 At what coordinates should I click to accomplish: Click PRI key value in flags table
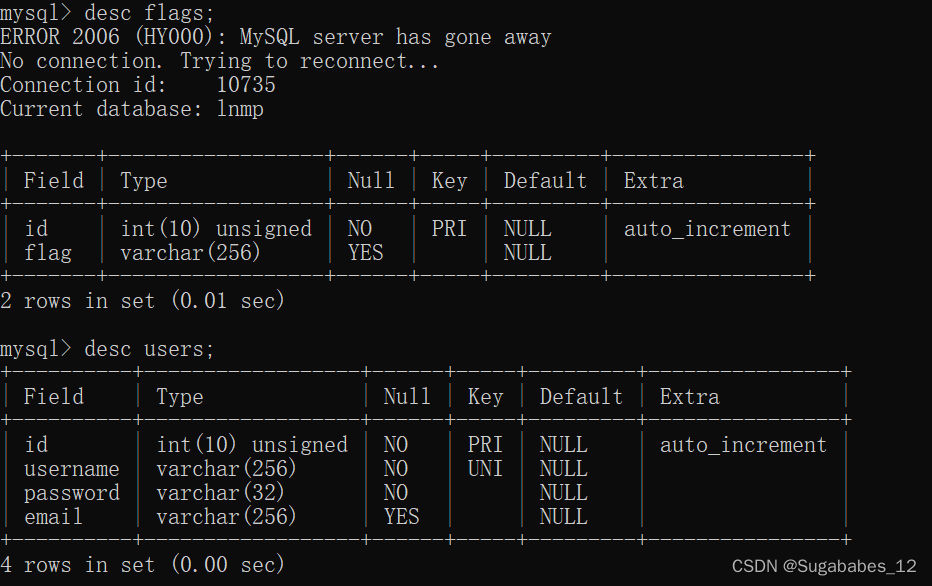point(449,228)
